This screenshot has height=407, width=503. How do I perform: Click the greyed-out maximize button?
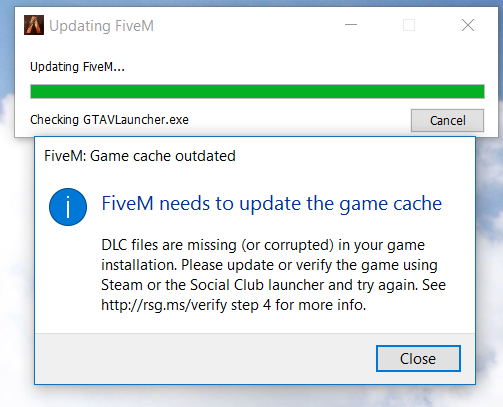point(409,25)
